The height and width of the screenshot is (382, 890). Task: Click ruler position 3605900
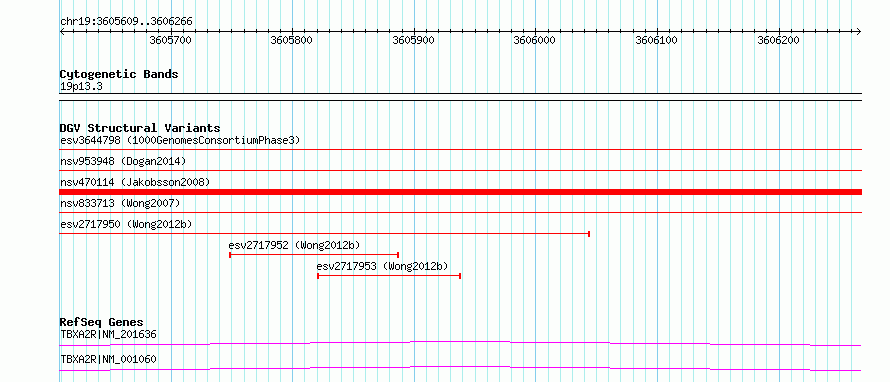tap(414, 40)
